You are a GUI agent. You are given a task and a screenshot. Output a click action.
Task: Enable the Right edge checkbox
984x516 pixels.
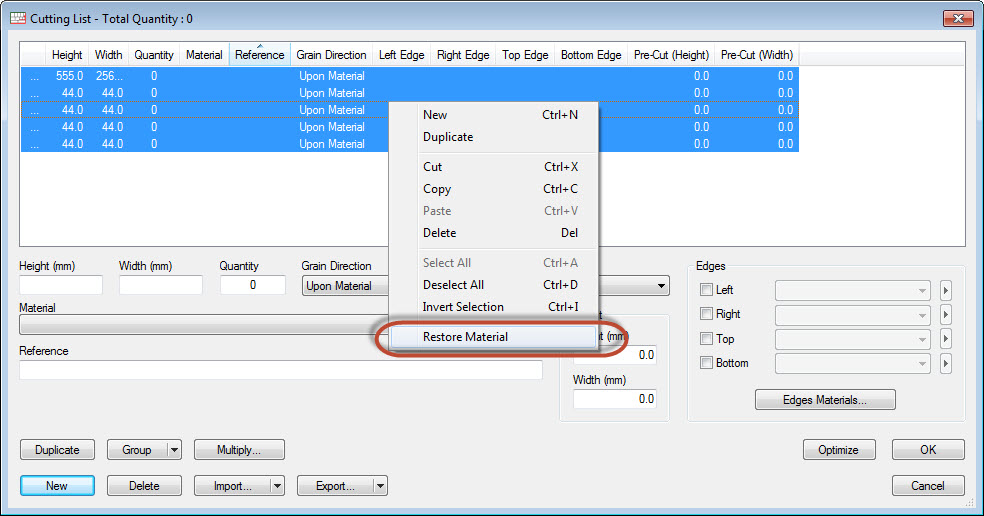point(706,314)
